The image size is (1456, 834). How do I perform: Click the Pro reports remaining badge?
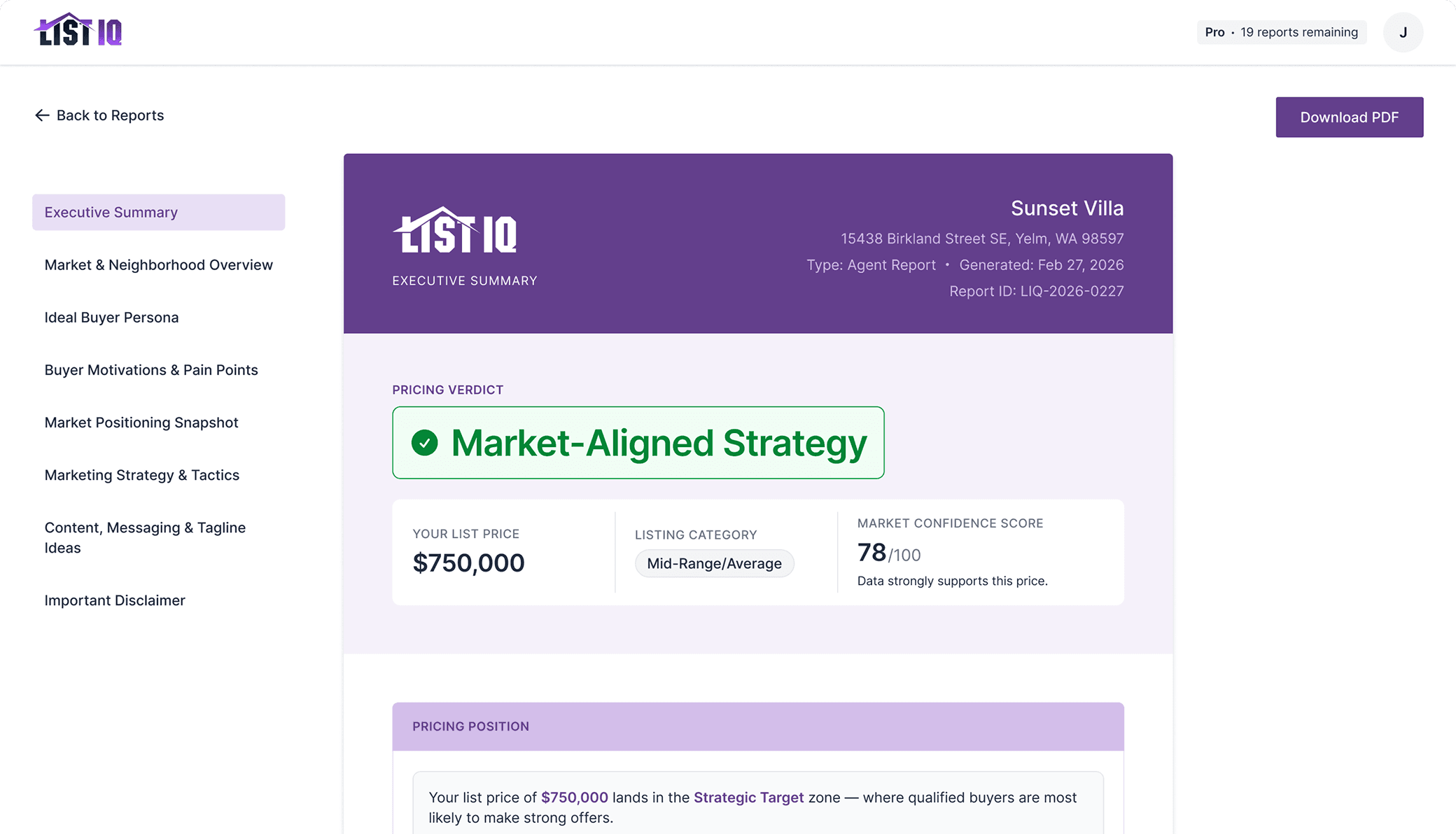point(1281,31)
